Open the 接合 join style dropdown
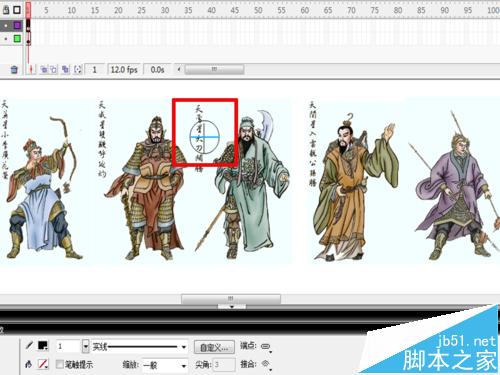Viewport: 500px width, 375px height. click(x=266, y=365)
